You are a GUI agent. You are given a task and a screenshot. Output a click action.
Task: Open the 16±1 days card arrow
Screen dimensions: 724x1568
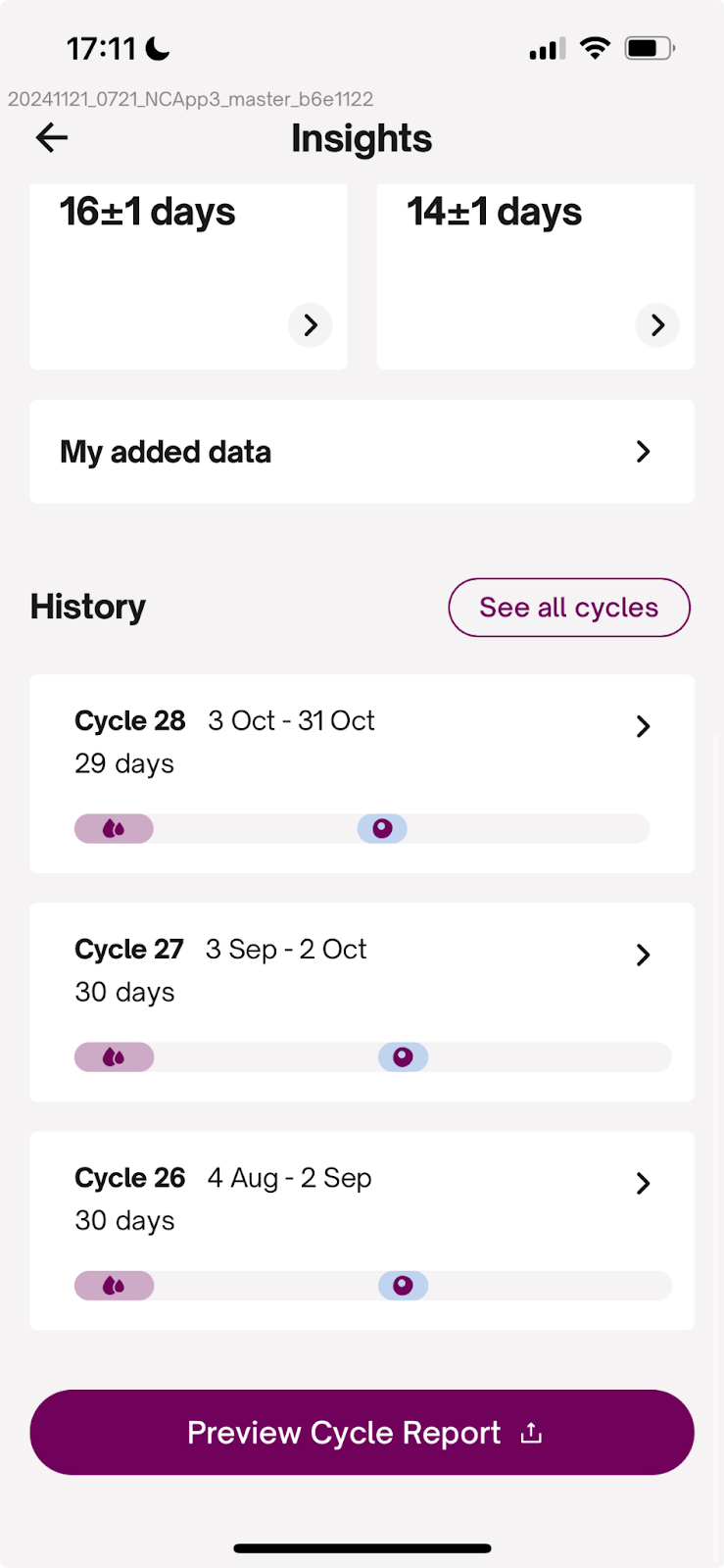[310, 325]
